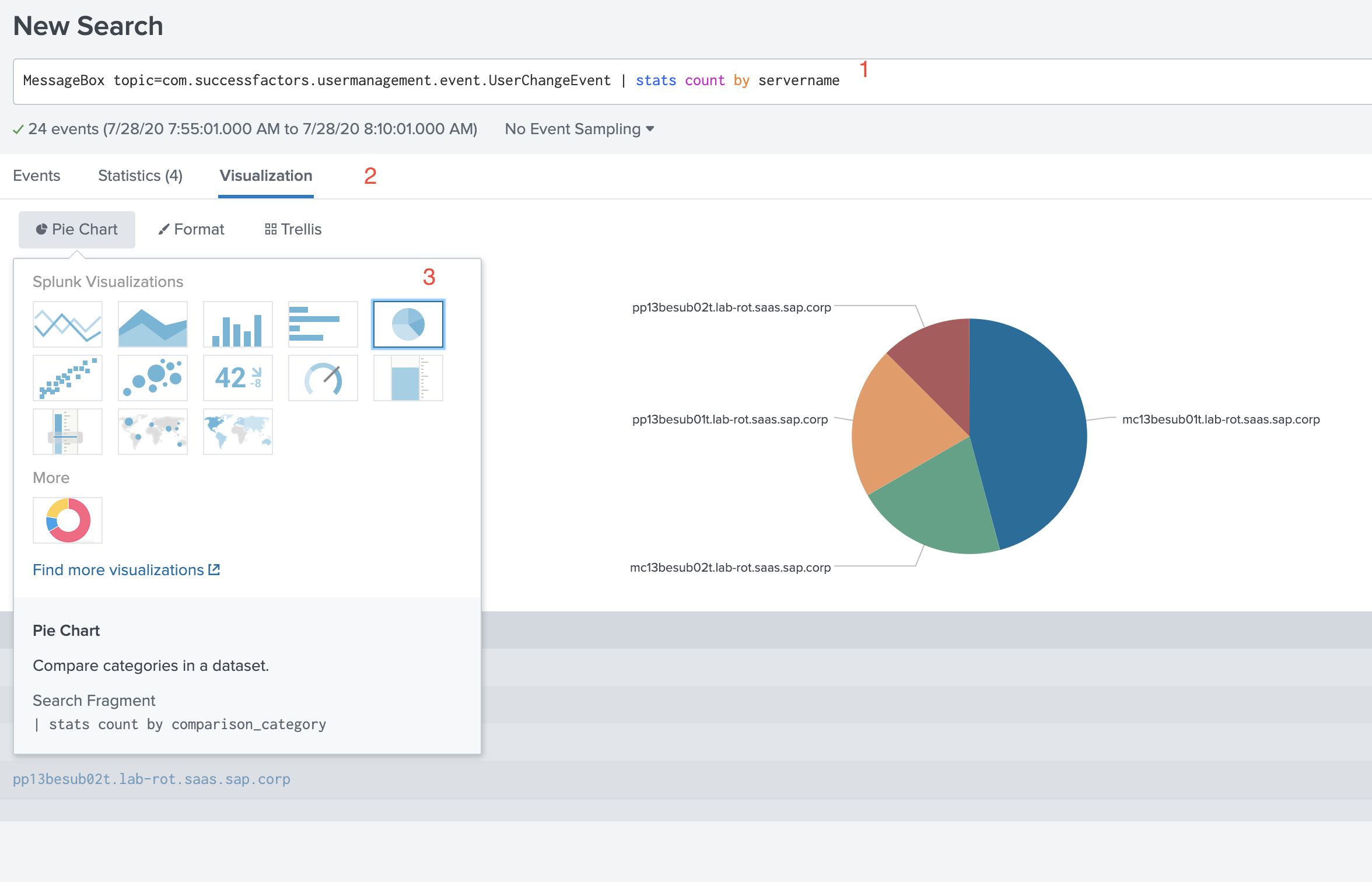Open the No Event Sampling dropdown

click(579, 129)
